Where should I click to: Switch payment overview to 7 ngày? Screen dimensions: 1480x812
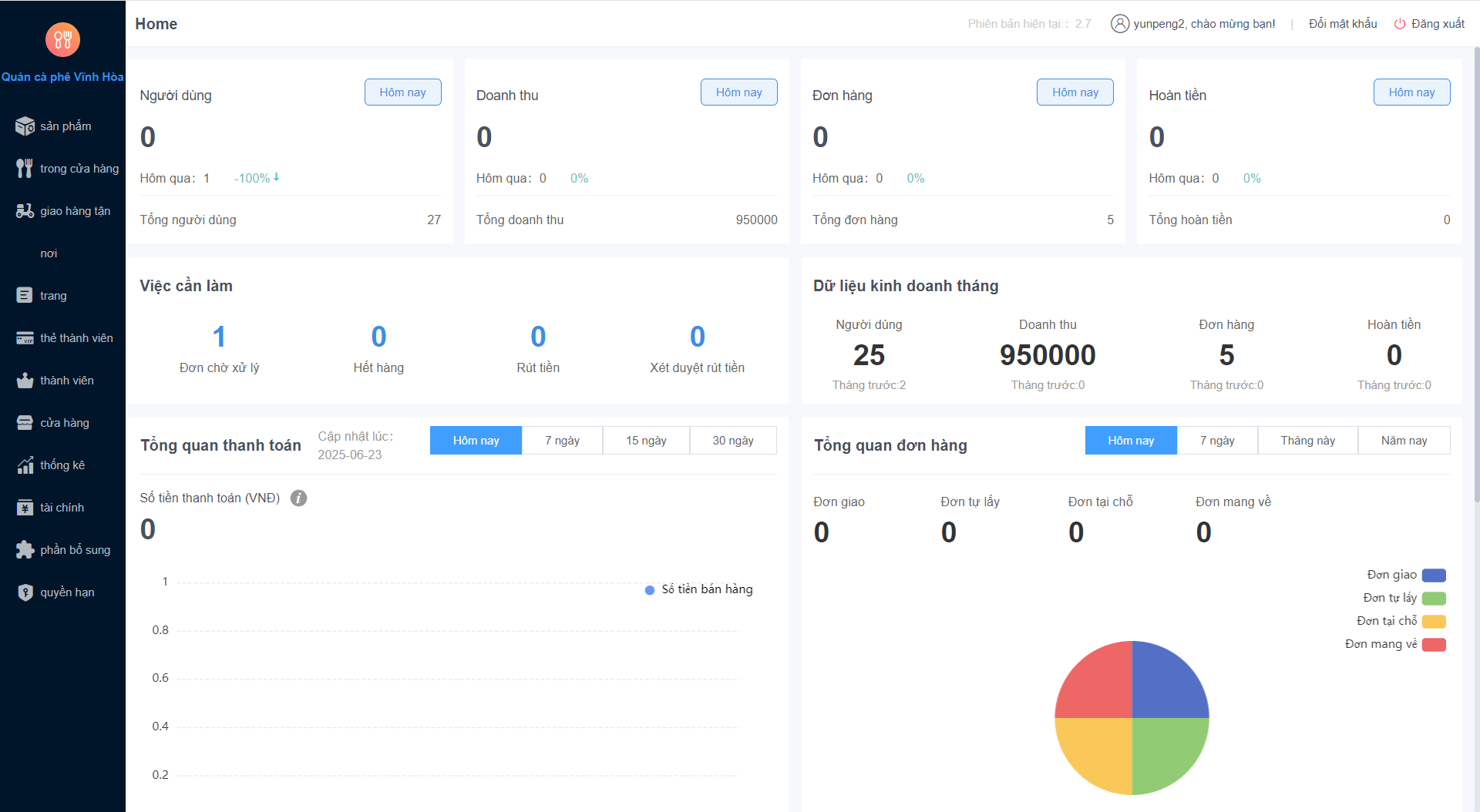(x=562, y=441)
